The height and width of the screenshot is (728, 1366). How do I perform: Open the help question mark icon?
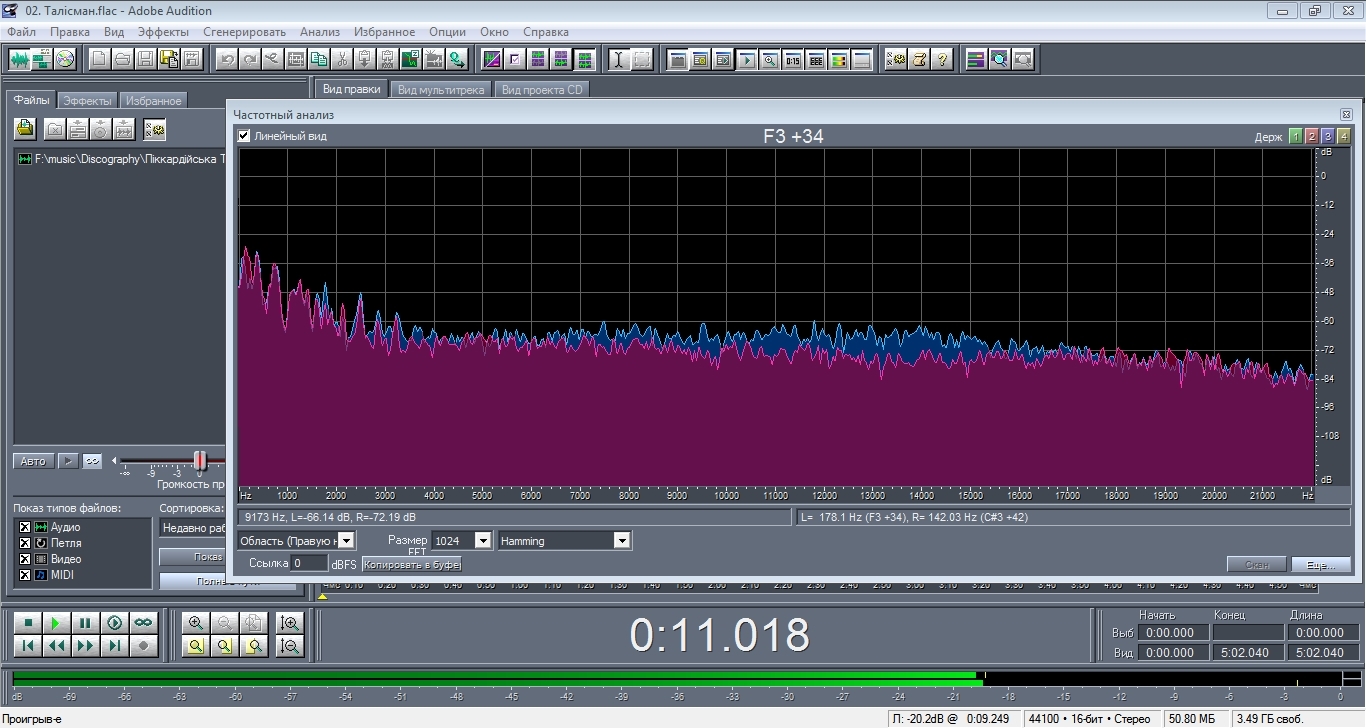click(942, 59)
